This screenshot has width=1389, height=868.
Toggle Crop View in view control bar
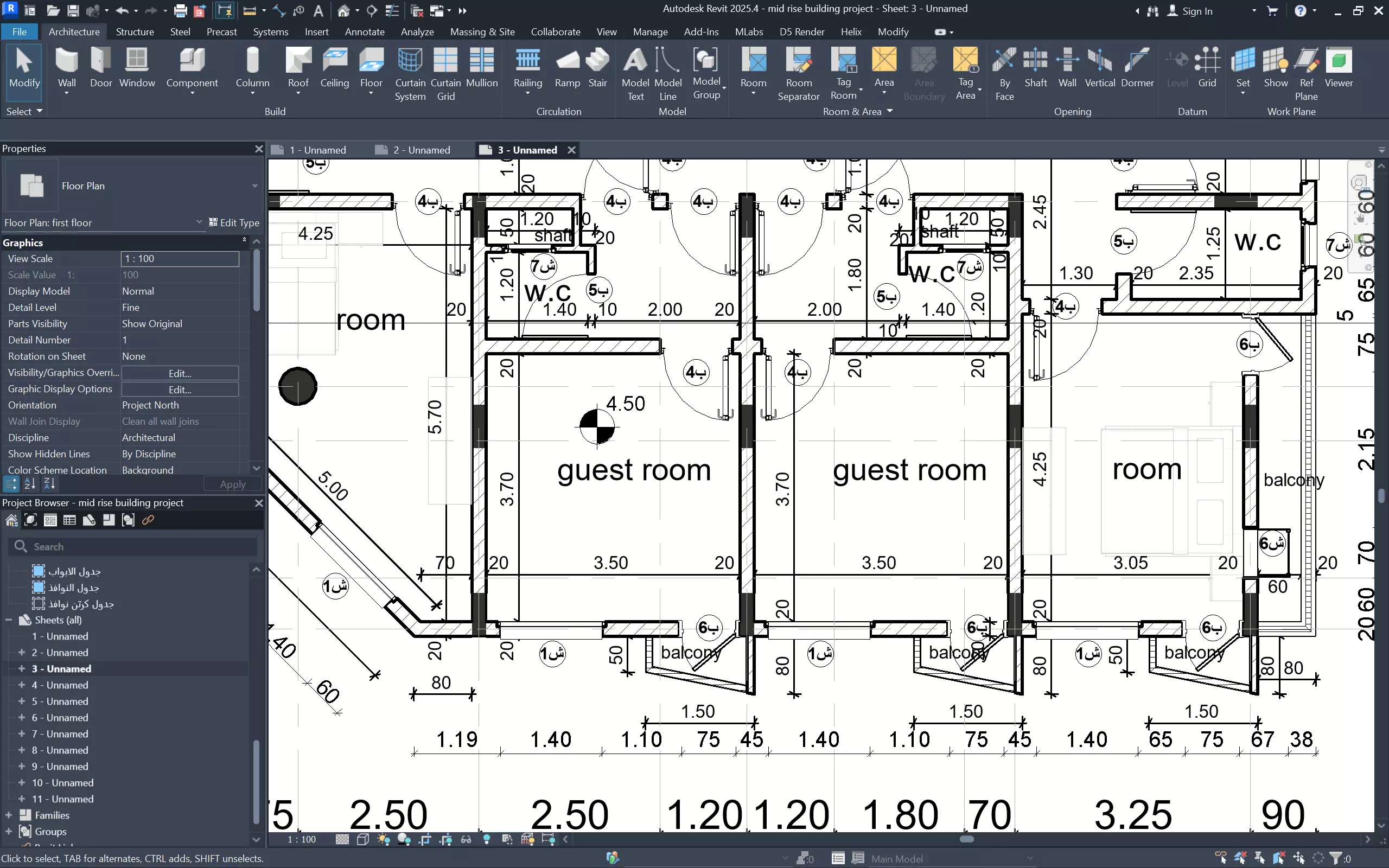point(425,839)
